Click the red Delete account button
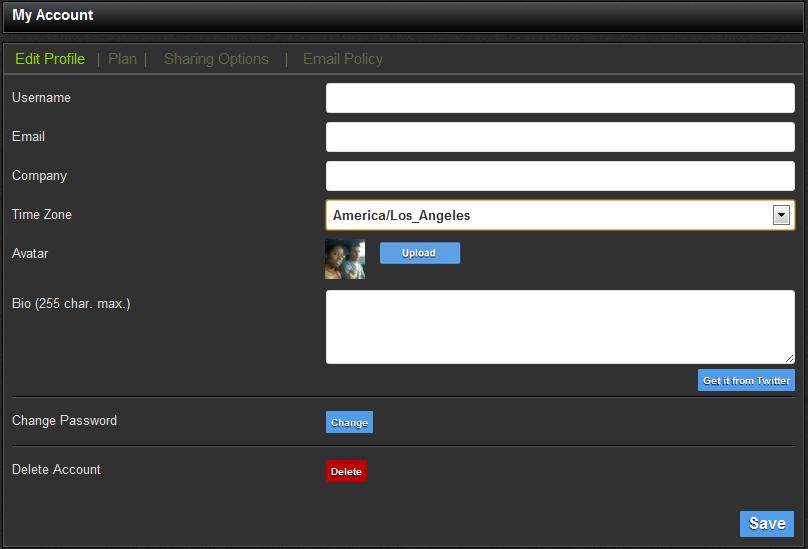The width and height of the screenshot is (808, 549). click(346, 471)
